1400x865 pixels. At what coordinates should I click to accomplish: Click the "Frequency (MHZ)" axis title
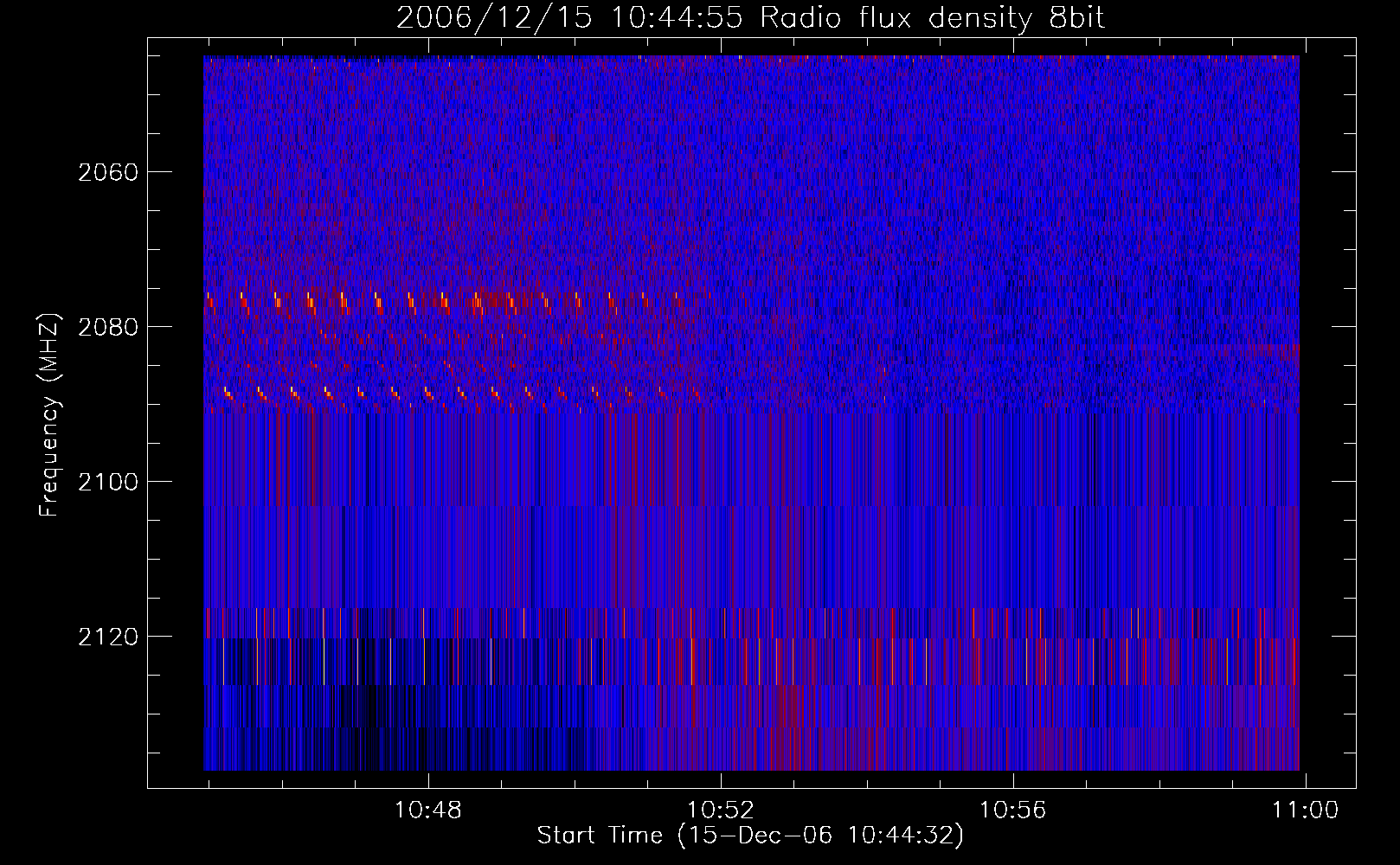tap(49, 415)
